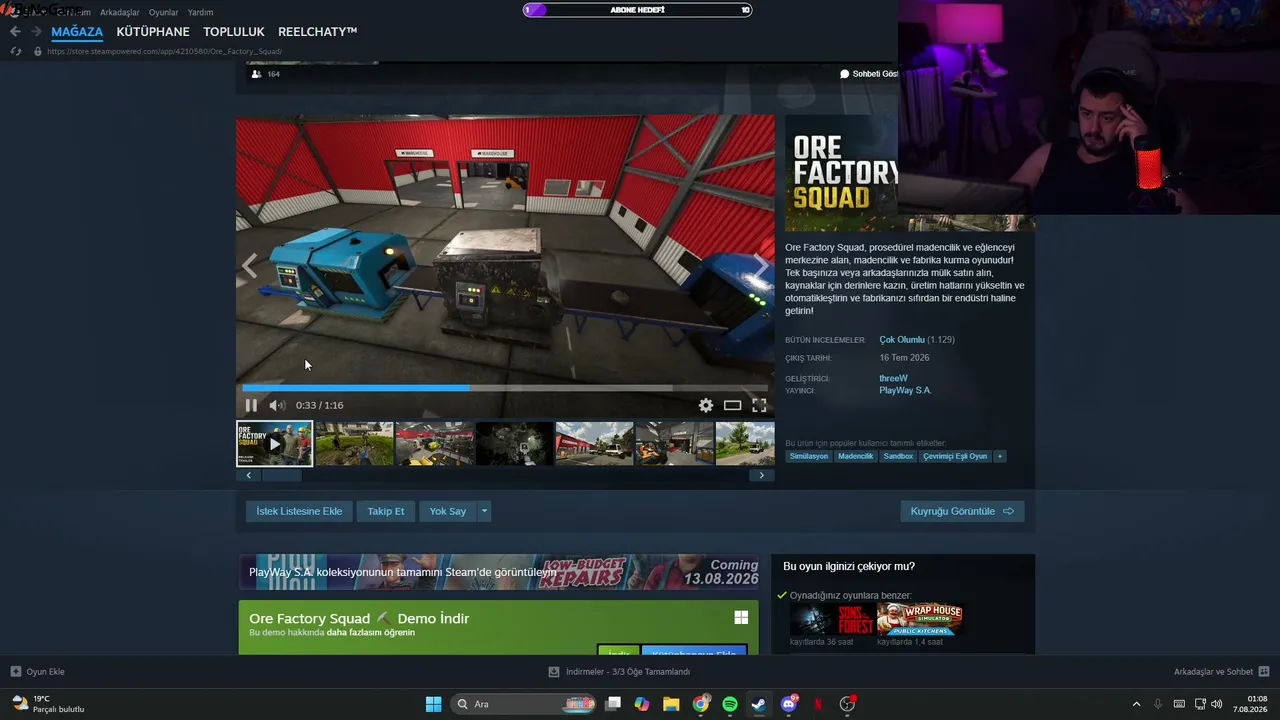Image resolution: width=1280 pixels, height=720 pixels.
Task: Click the Yok Say button
Action: pyautogui.click(x=448, y=511)
